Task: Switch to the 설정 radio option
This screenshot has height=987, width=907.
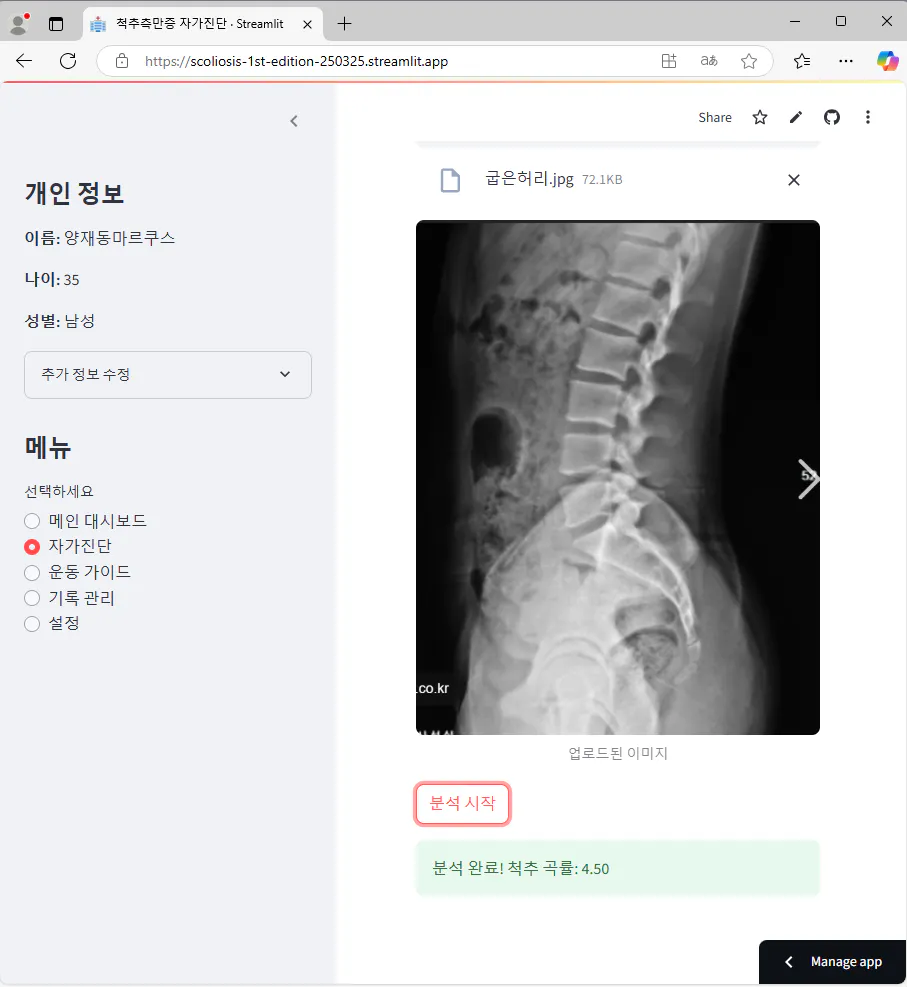Action: click(31, 623)
